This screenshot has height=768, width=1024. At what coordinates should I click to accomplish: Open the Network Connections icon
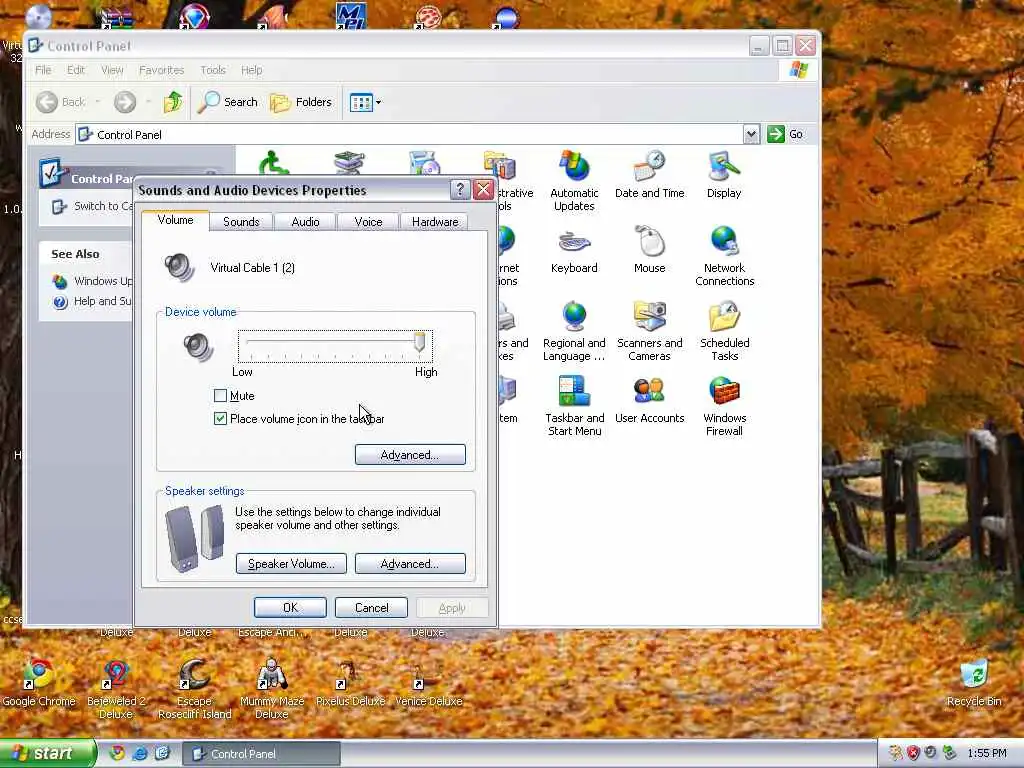click(724, 255)
